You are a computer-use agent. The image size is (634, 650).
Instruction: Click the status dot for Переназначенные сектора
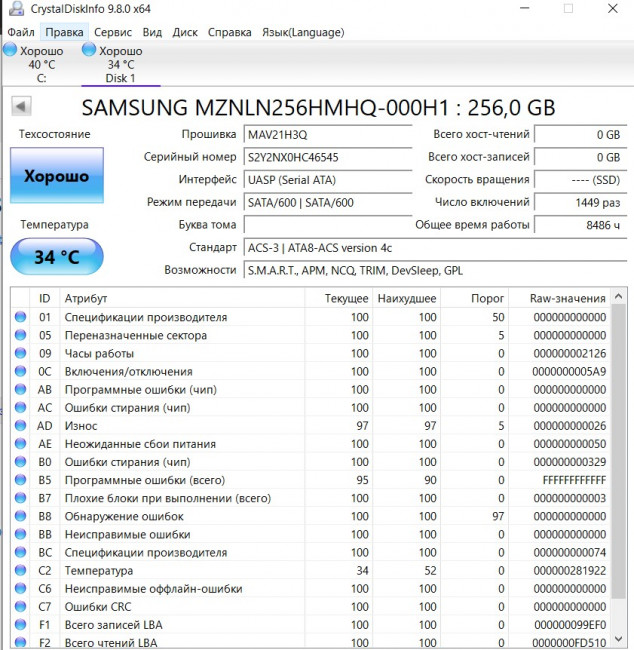pyautogui.click(x=20, y=335)
